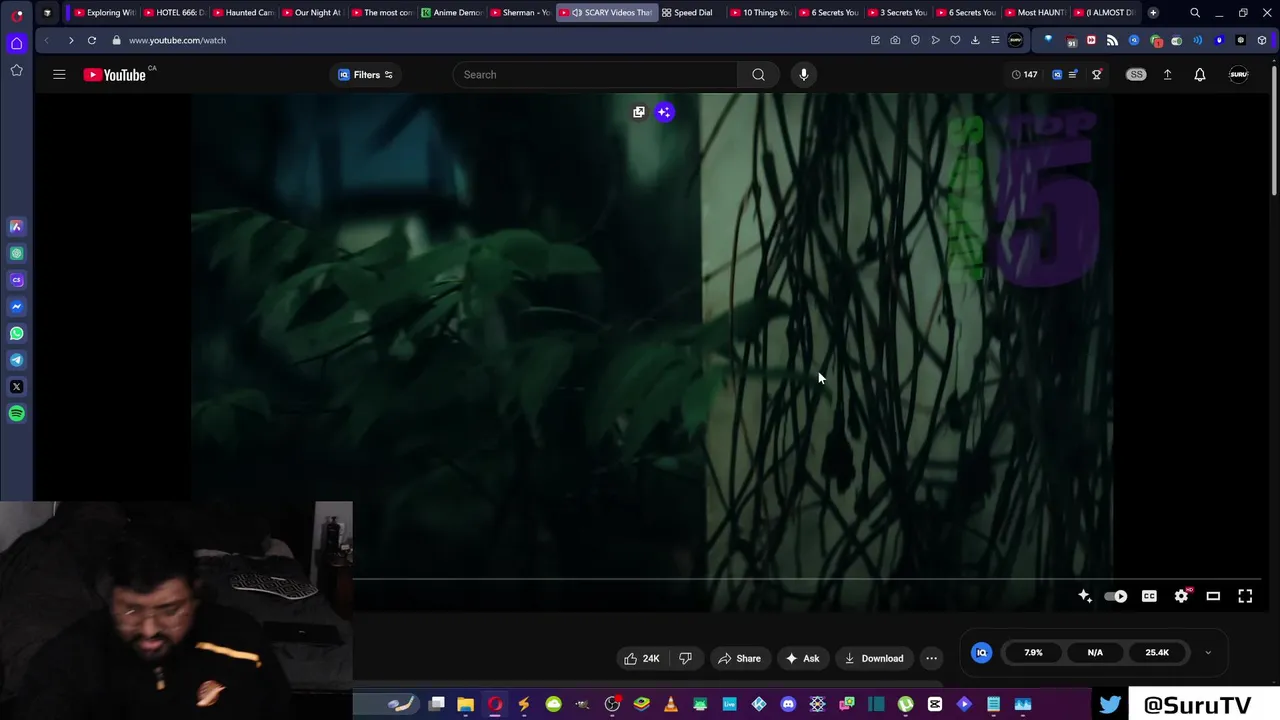
Task: Like the video (24K)
Action: tap(642, 658)
